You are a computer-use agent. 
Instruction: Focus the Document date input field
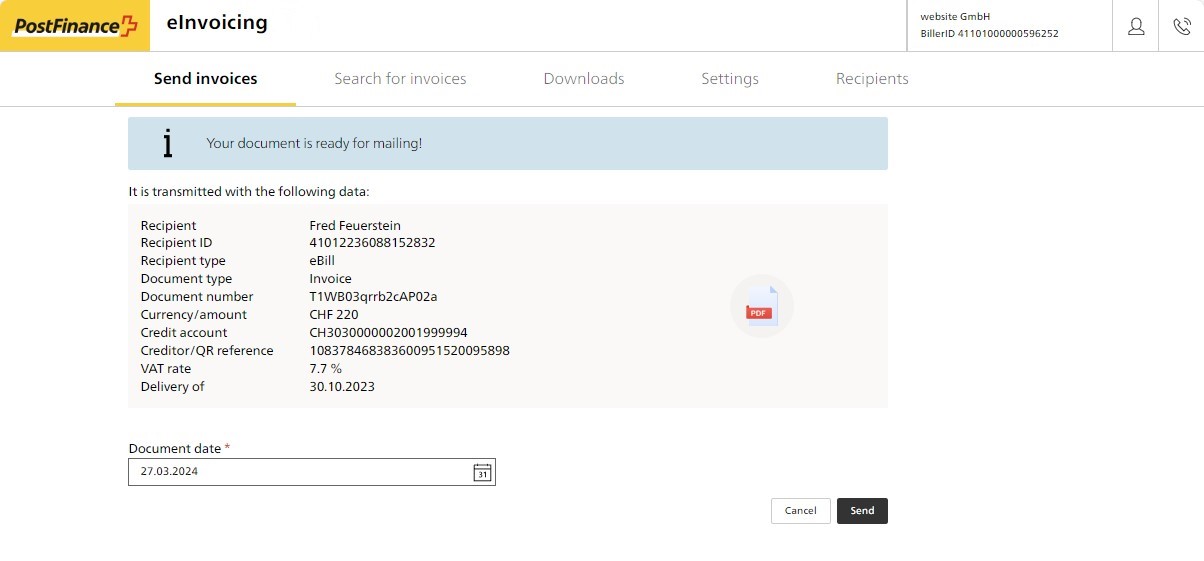312,472
